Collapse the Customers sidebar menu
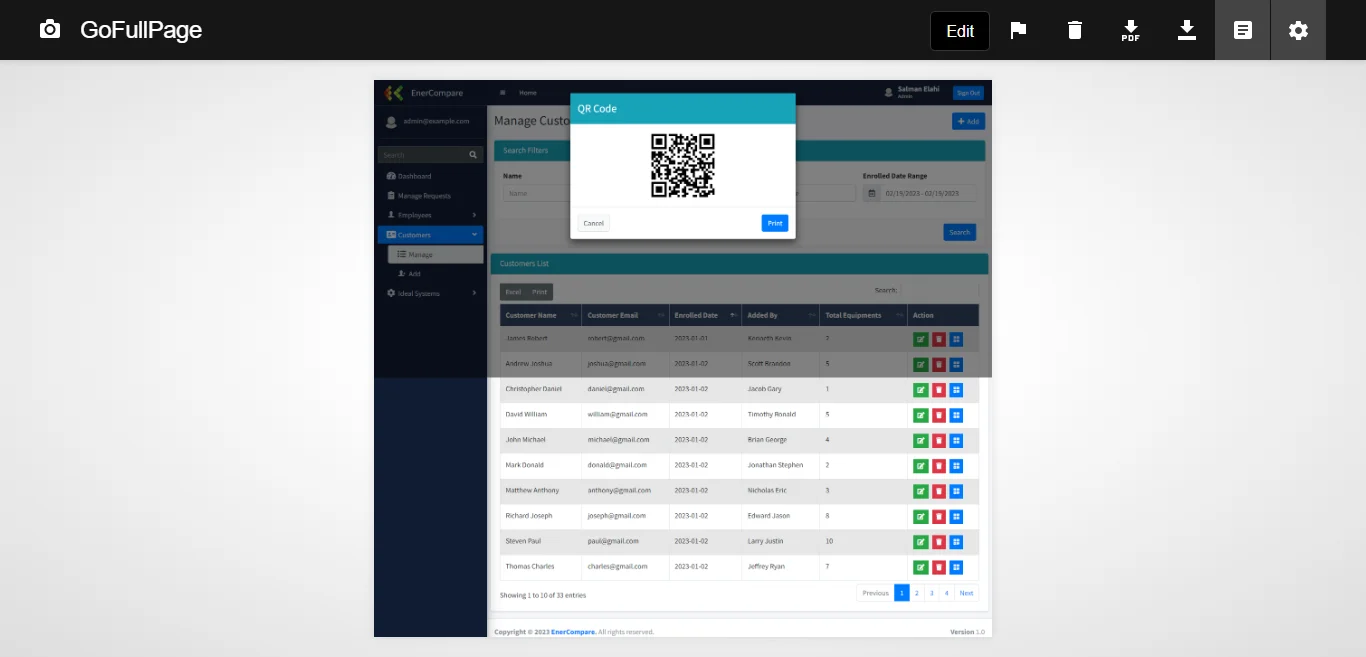This screenshot has height=657, width=1366. 431,235
